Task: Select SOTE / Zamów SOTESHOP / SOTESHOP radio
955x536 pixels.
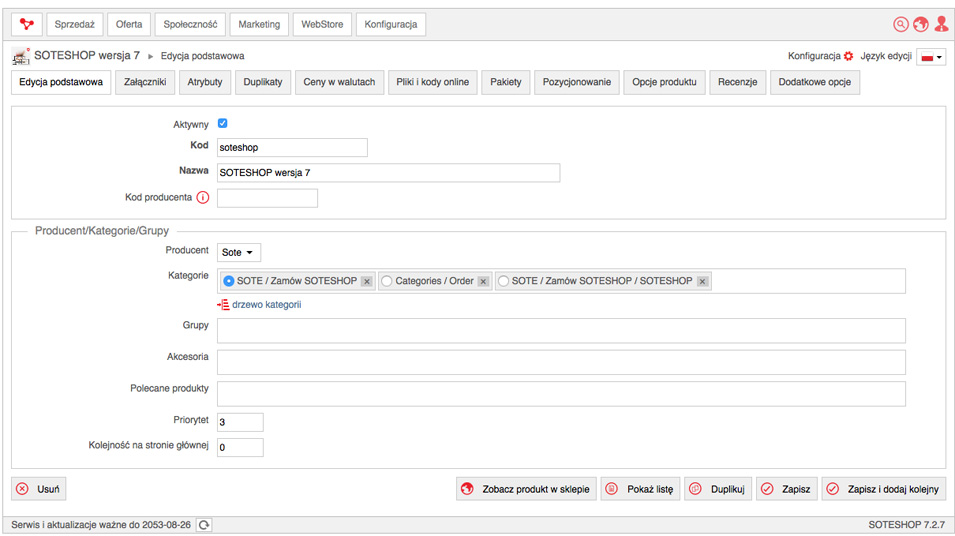Action: coord(503,281)
